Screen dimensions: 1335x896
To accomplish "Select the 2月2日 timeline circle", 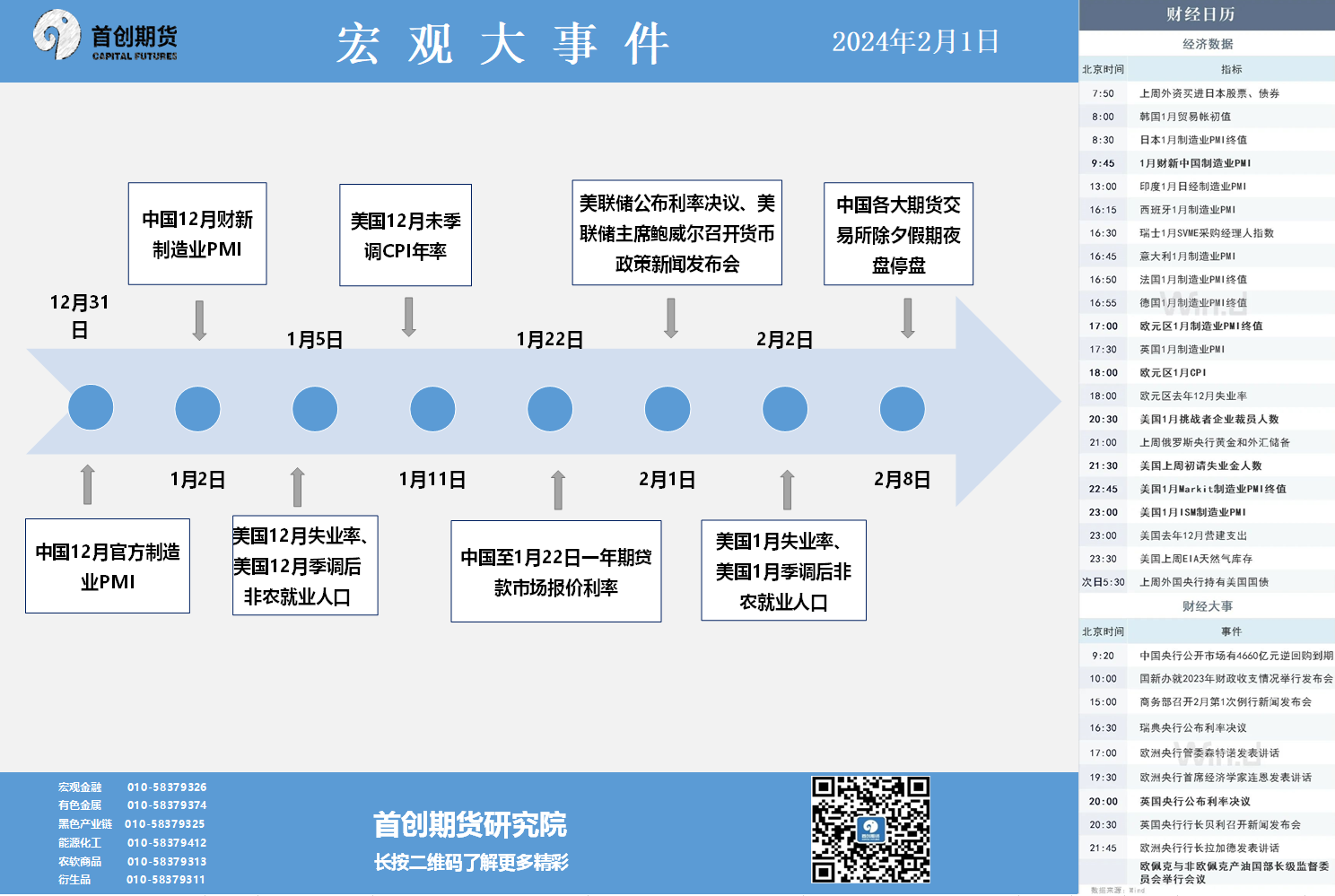I will tap(785, 409).
